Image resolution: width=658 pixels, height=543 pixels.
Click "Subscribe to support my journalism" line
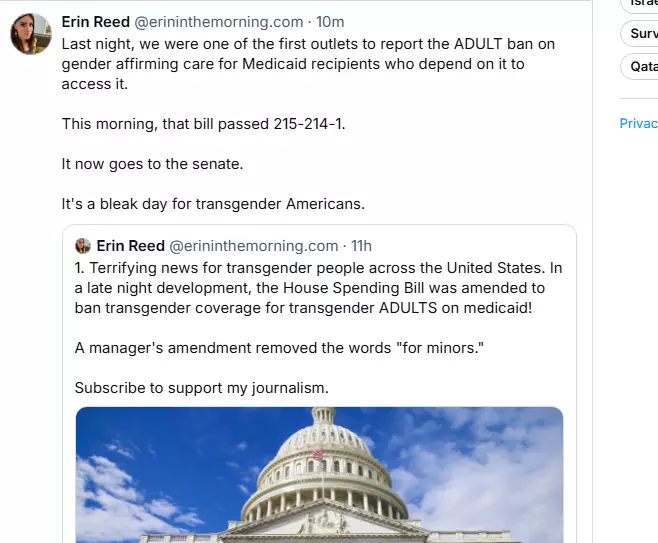point(201,388)
